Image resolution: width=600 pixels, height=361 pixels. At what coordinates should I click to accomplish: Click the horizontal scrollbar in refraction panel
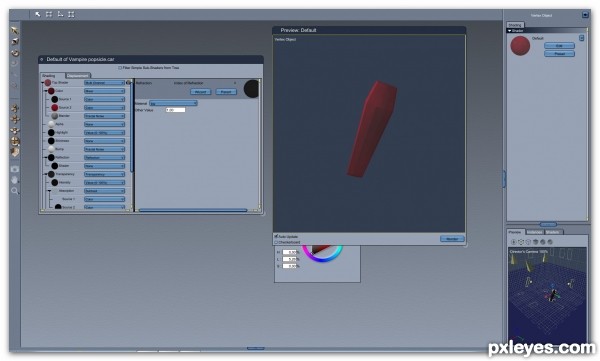tap(192, 210)
